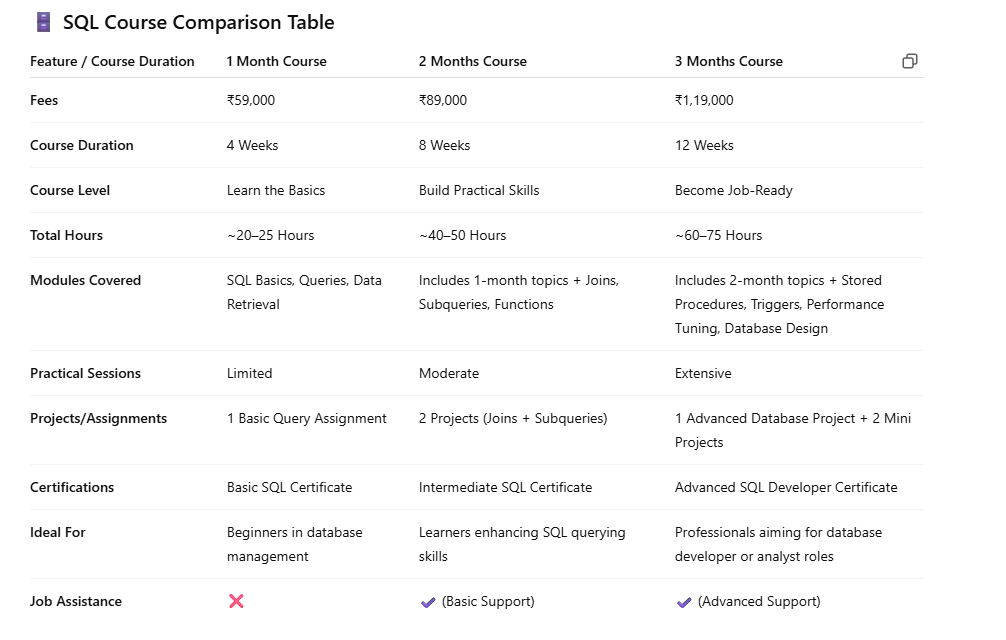Click the red cross under 1 Month Course
1006x640 pixels.
[236, 601]
